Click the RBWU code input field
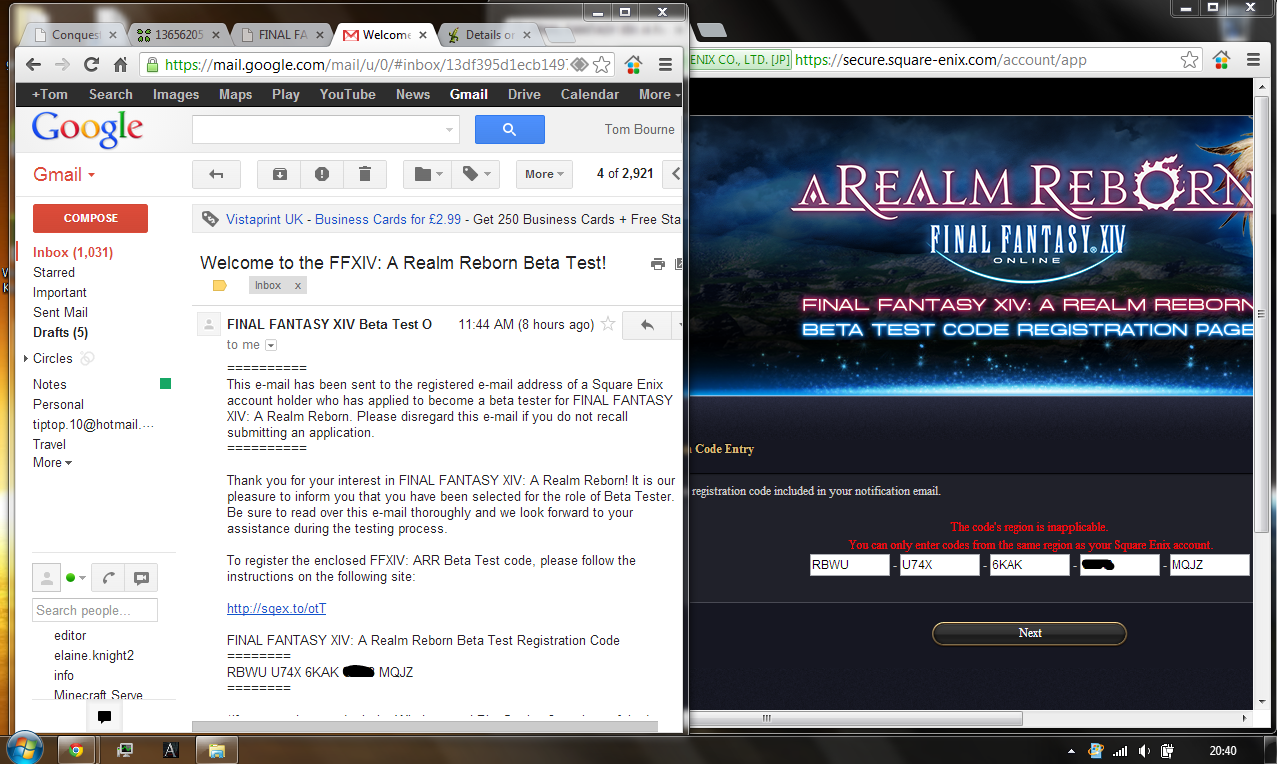The width and height of the screenshot is (1277, 764). [850, 565]
